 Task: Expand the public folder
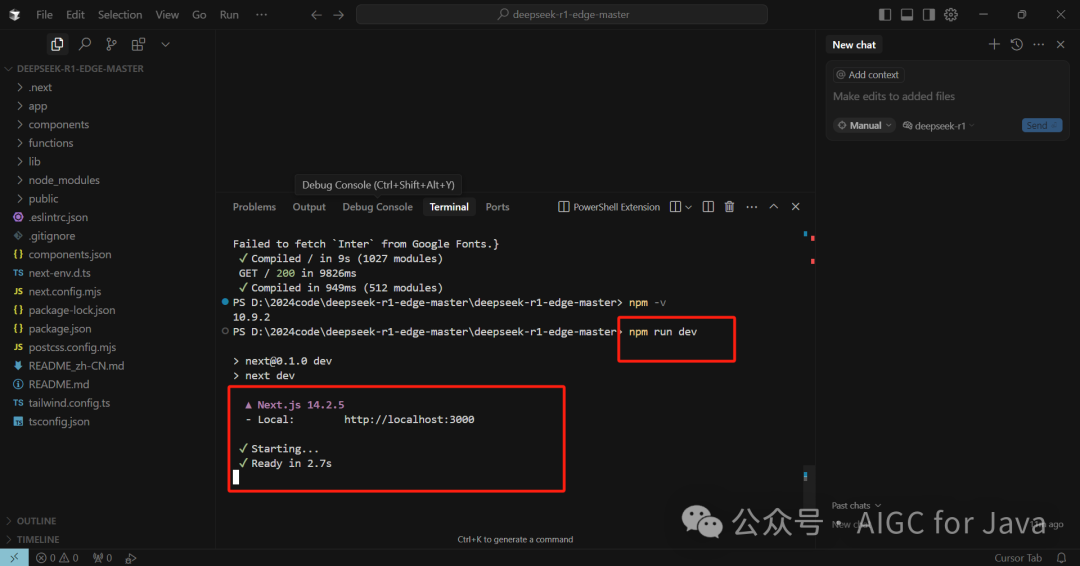[x=43, y=199]
